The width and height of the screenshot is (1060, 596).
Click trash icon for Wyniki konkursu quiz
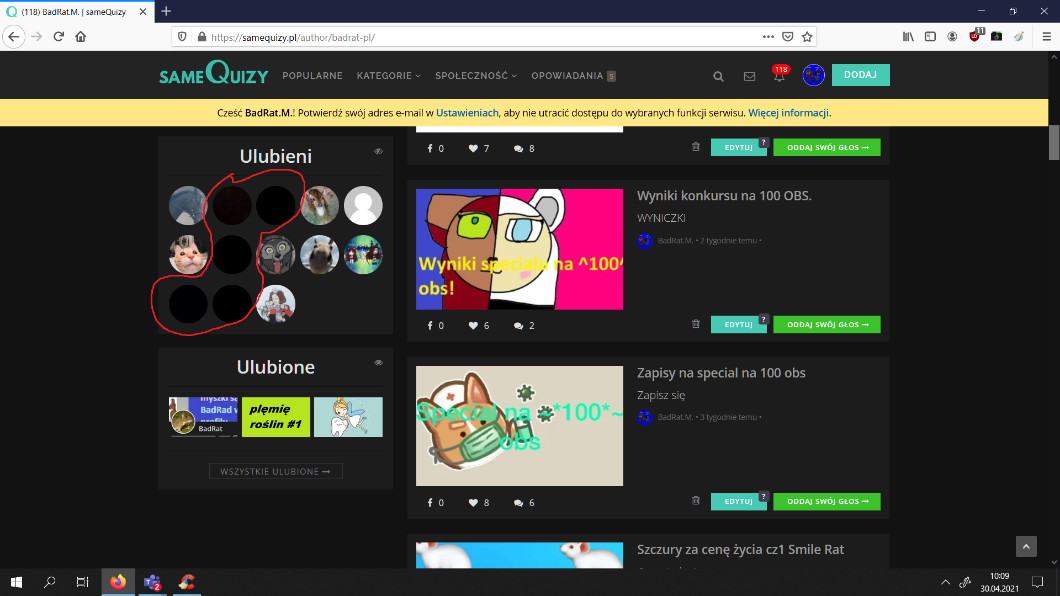point(696,324)
